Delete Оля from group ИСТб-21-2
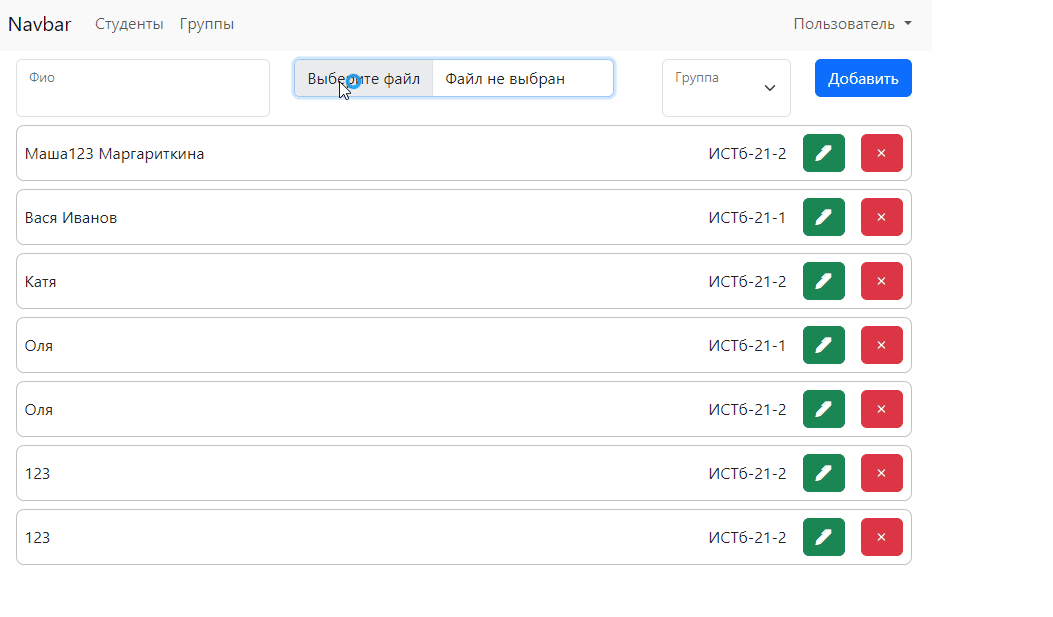This screenshot has width=1053, height=617. (881, 409)
